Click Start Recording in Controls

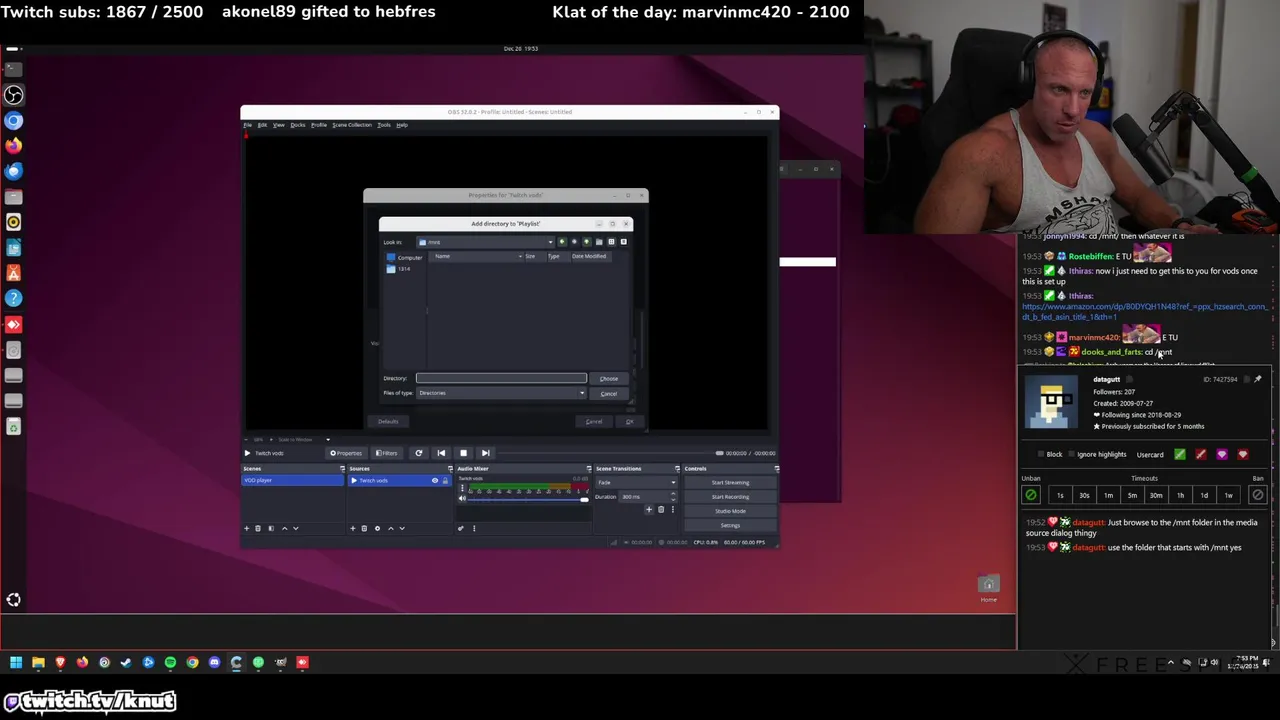(730, 497)
